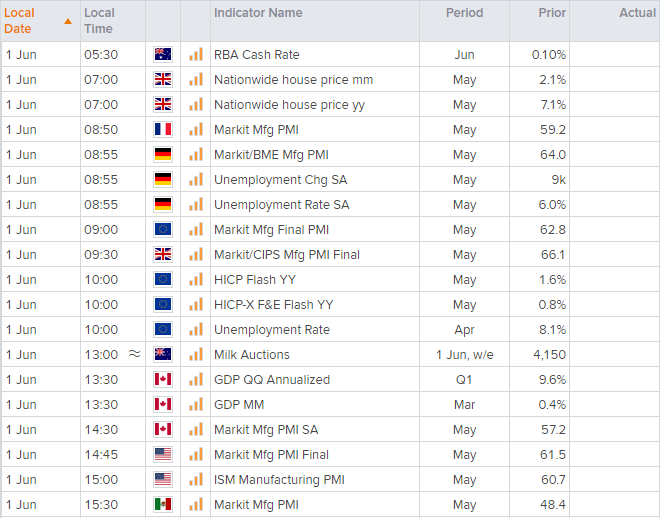The image size is (660, 518).
Task: Click the approximate-time symbol on the Milk Auctions row
Action: pos(135,355)
